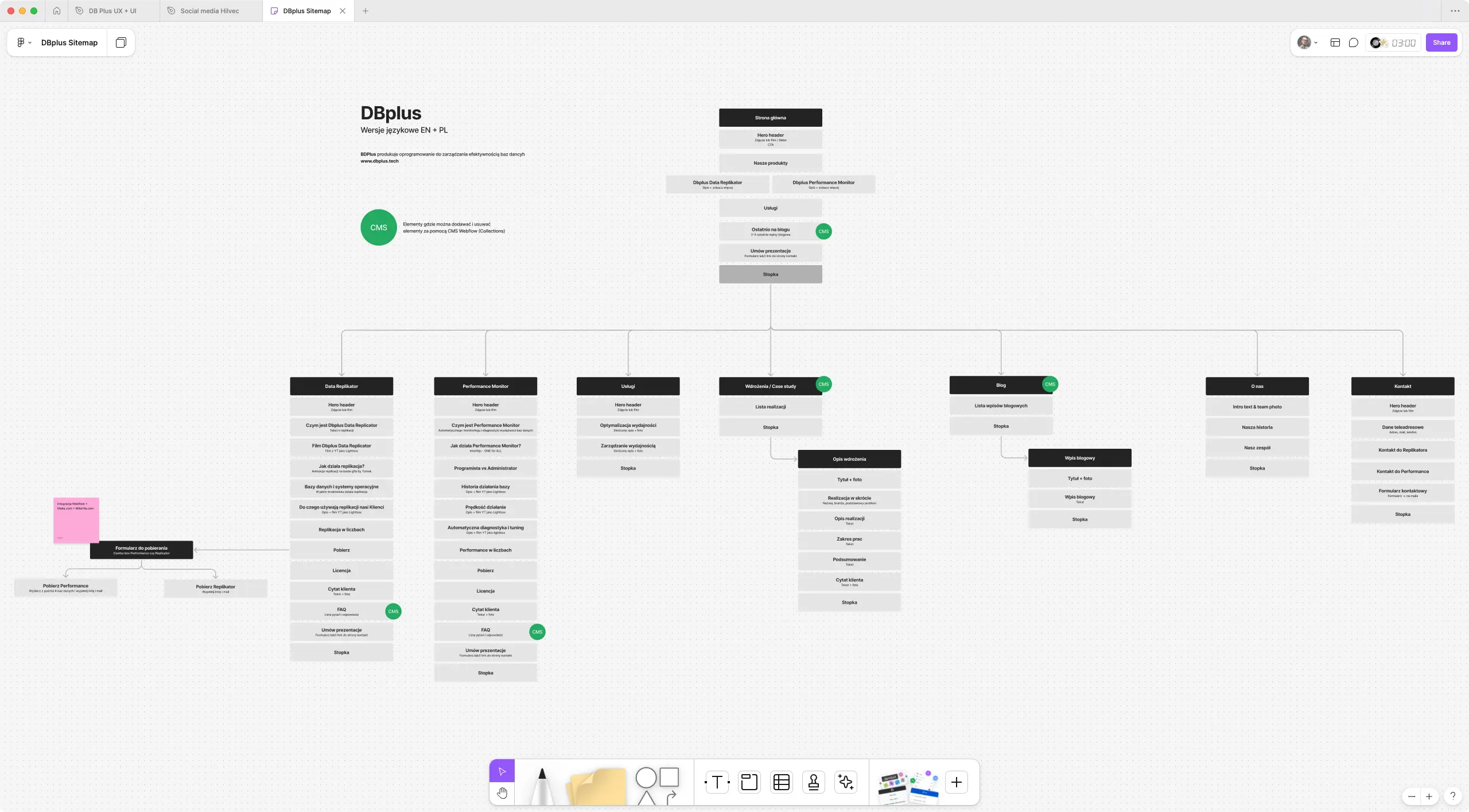Select the Wdrożenia / Case study box
Viewport: 1469px width, 812px height.
tap(771, 386)
